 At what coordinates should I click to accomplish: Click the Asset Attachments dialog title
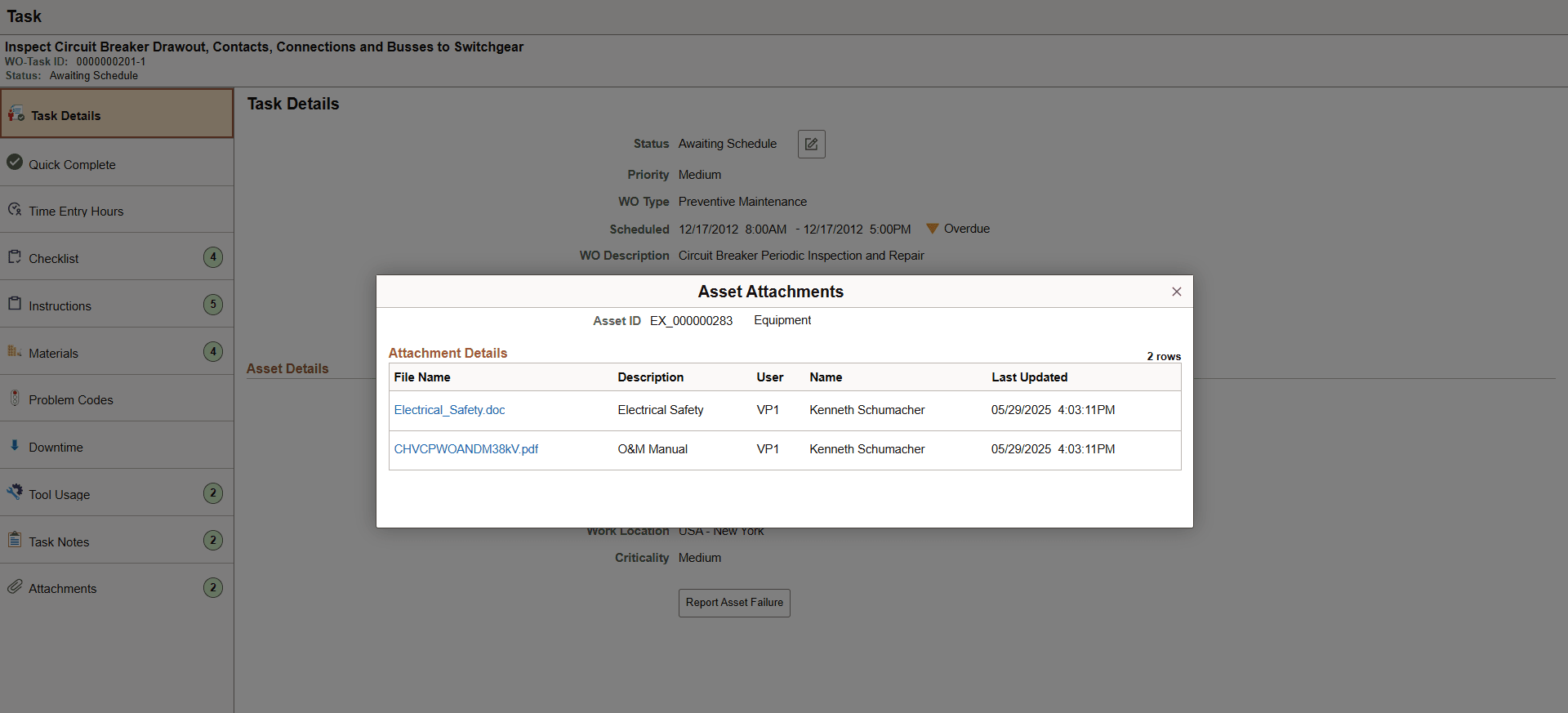coord(771,292)
